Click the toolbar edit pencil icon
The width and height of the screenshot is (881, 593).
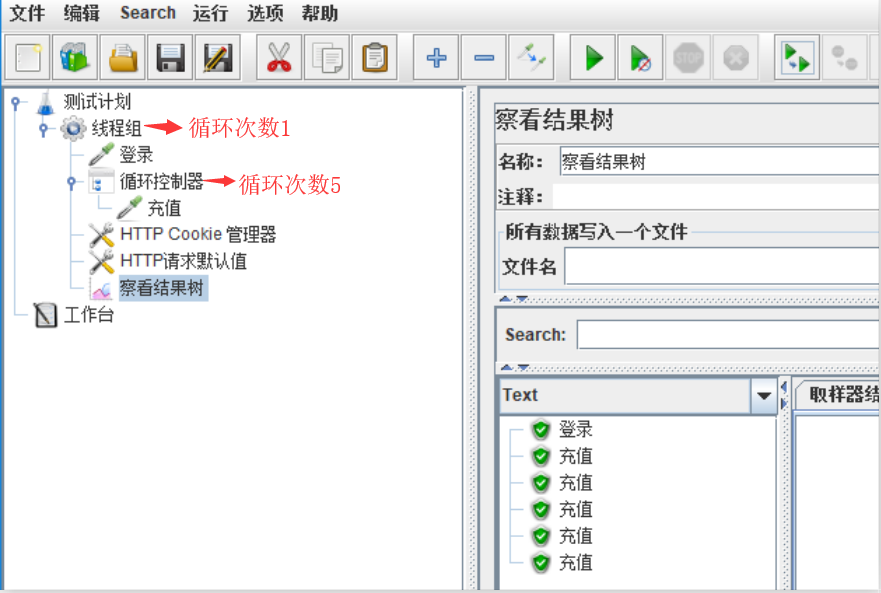point(218,57)
